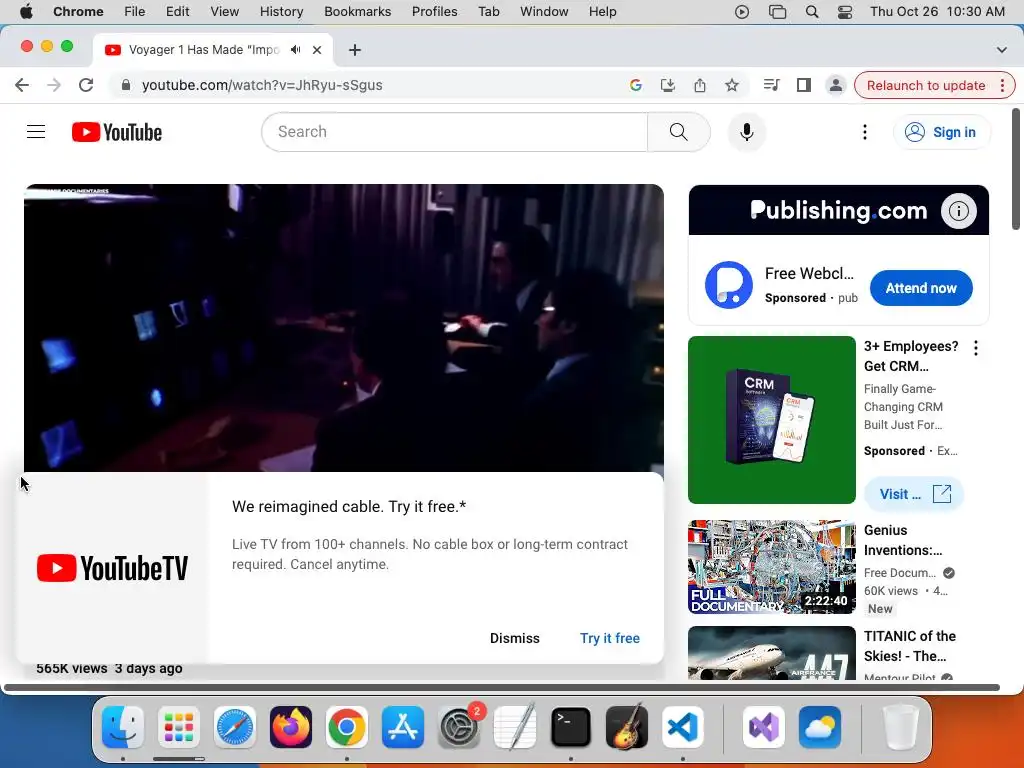
Task: Open Publishing.com round logo
Action: coord(729,285)
